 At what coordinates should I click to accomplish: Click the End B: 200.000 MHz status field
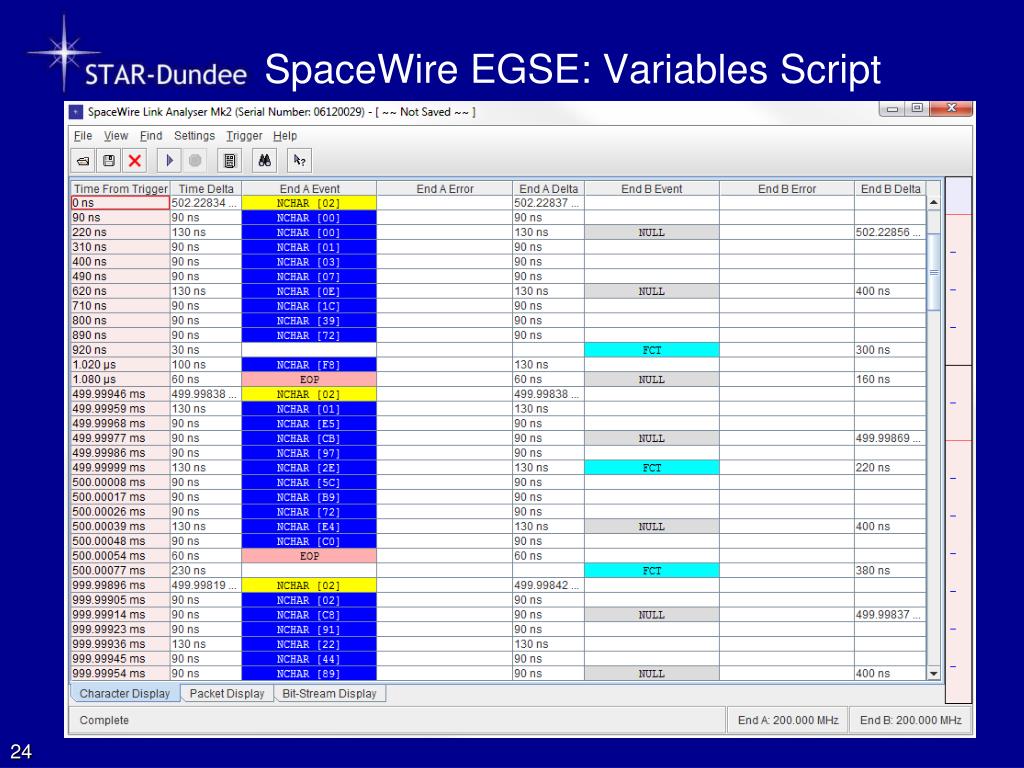[x=910, y=720]
